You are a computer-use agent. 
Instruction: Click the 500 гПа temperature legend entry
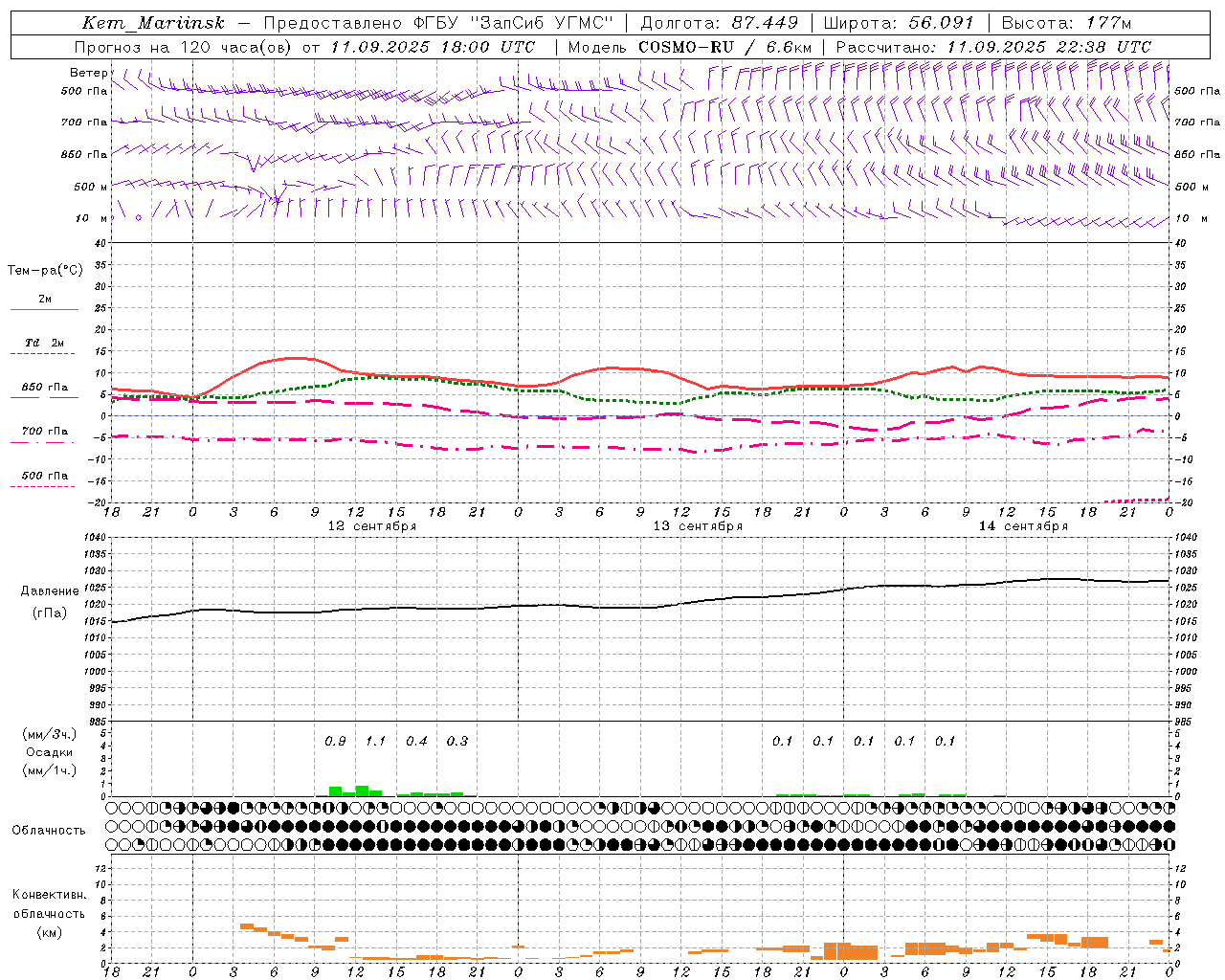[x=44, y=476]
